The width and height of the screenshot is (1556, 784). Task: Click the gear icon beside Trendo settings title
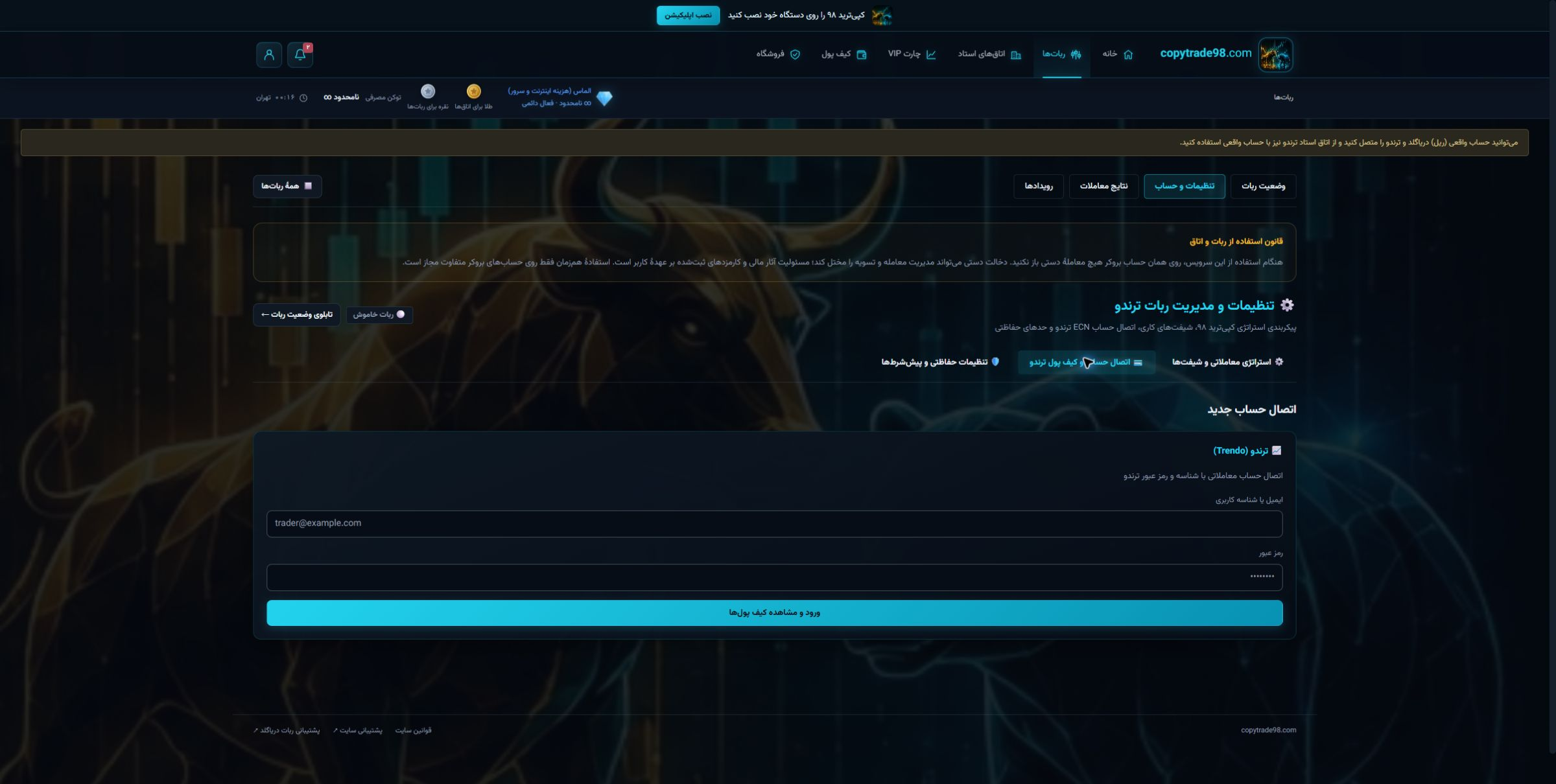coord(1287,305)
